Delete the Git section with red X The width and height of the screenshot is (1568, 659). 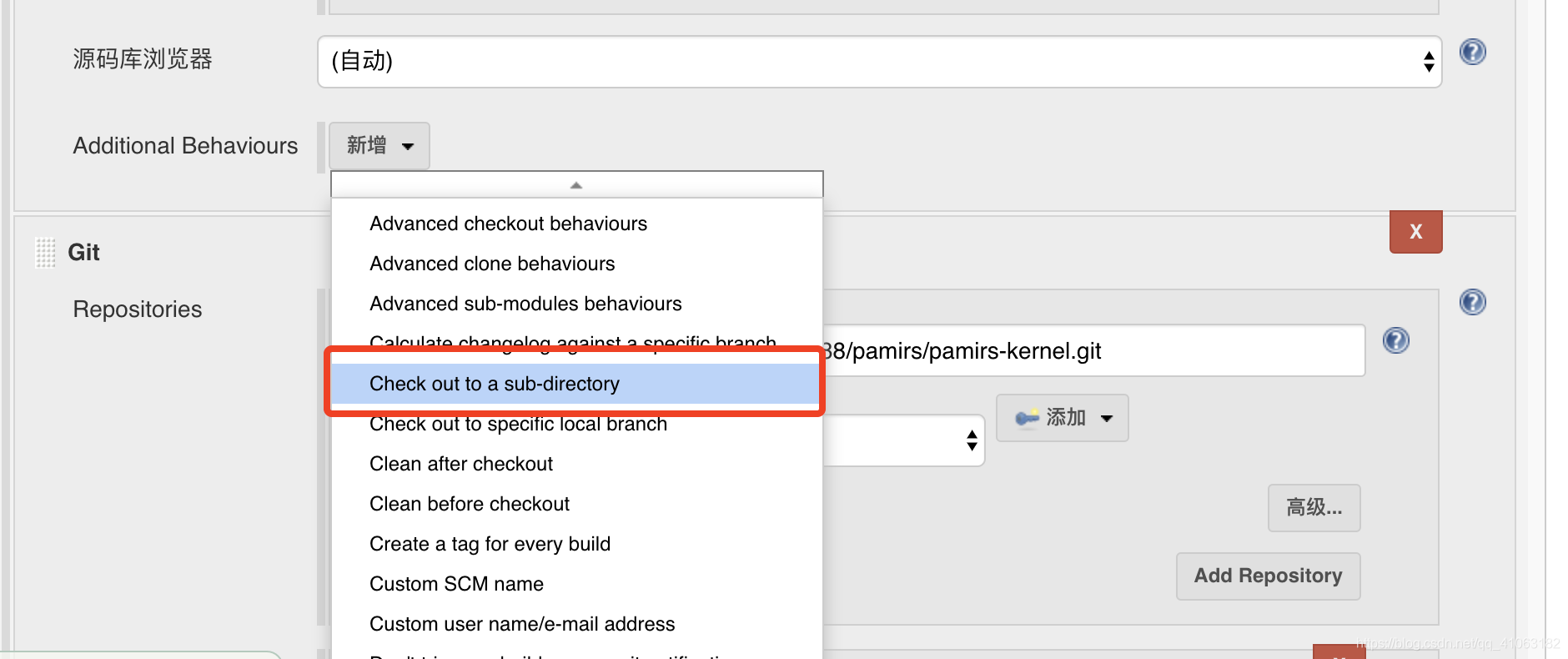(1415, 232)
